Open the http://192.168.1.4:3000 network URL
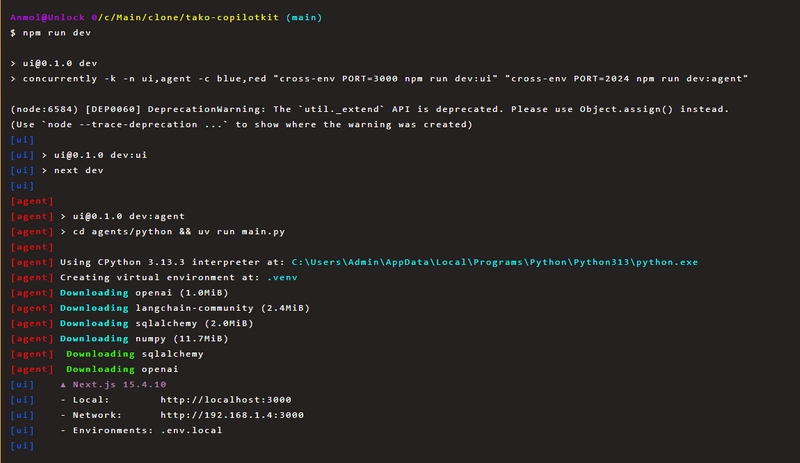Screen dimensions: 800x463 (232, 414)
